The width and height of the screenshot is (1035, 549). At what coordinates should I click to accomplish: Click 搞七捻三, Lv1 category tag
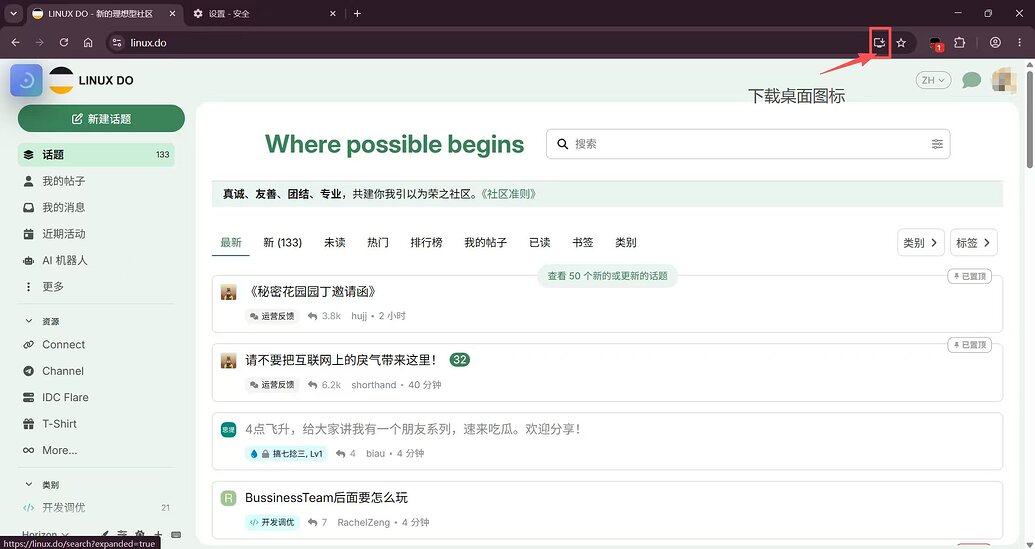point(286,453)
